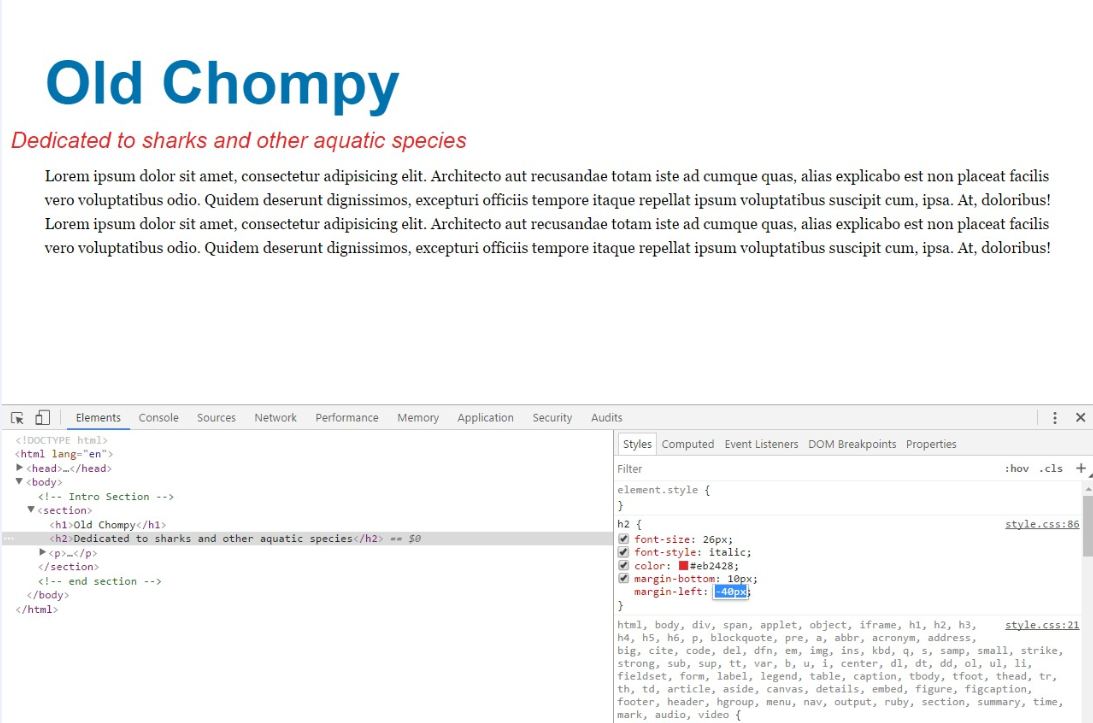
Task: Select the h1 Old Chompy DOM node
Action: (107, 525)
